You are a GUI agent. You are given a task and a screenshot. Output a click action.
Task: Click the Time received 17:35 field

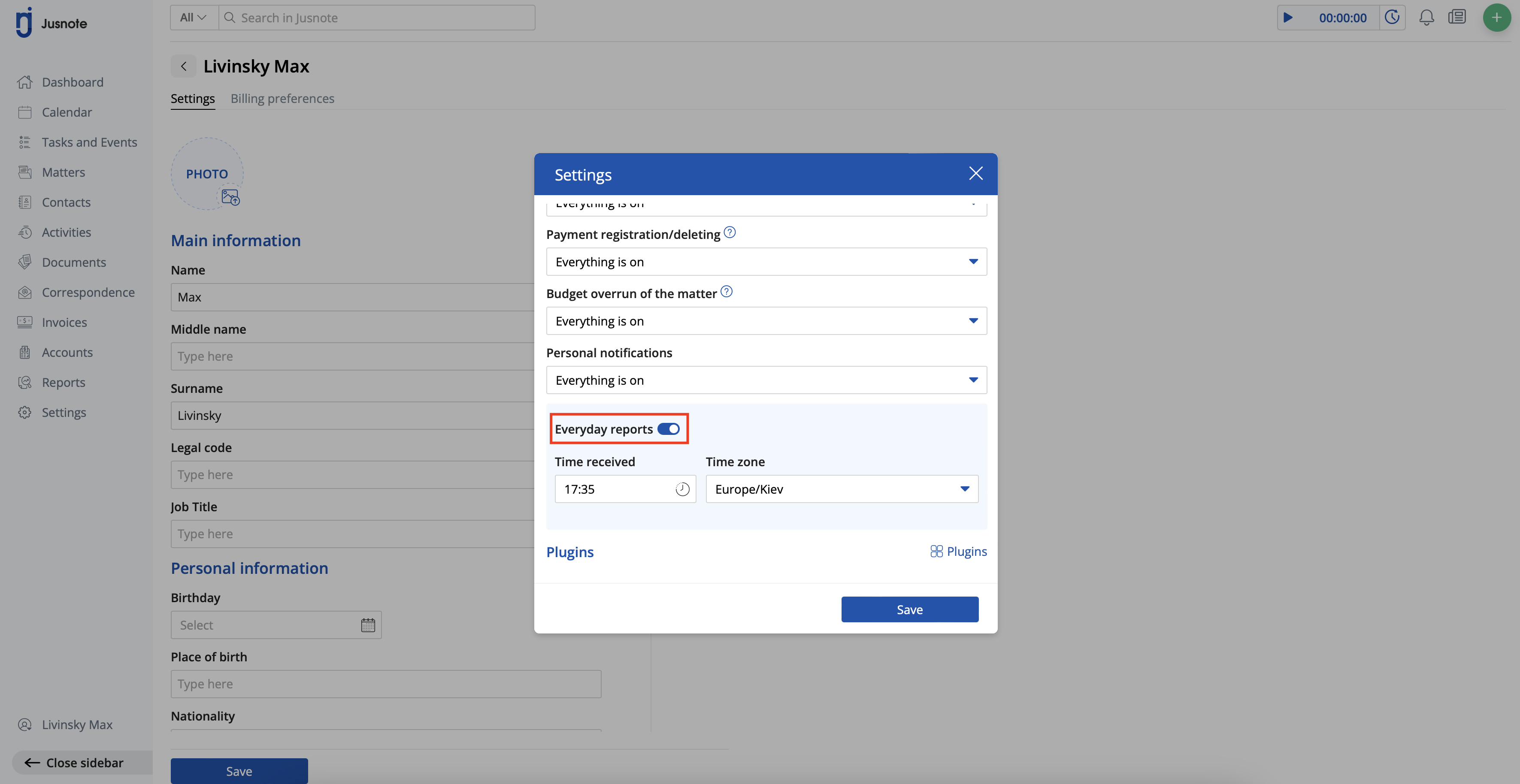pos(625,489)
